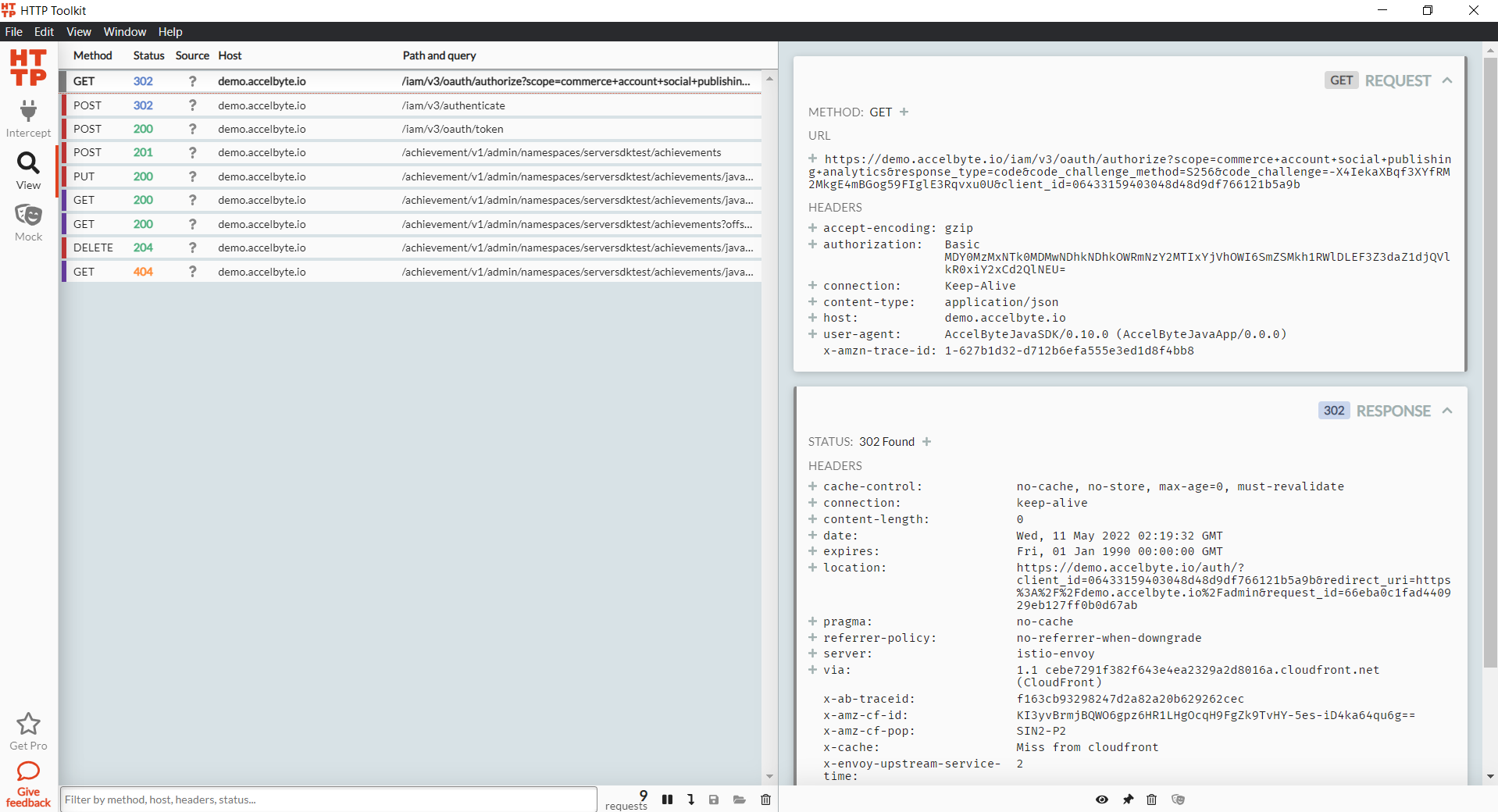Viewport: 1498px width, 812px height.
Task: Select the Intercept sidebar icon
Action: point(28,117)
